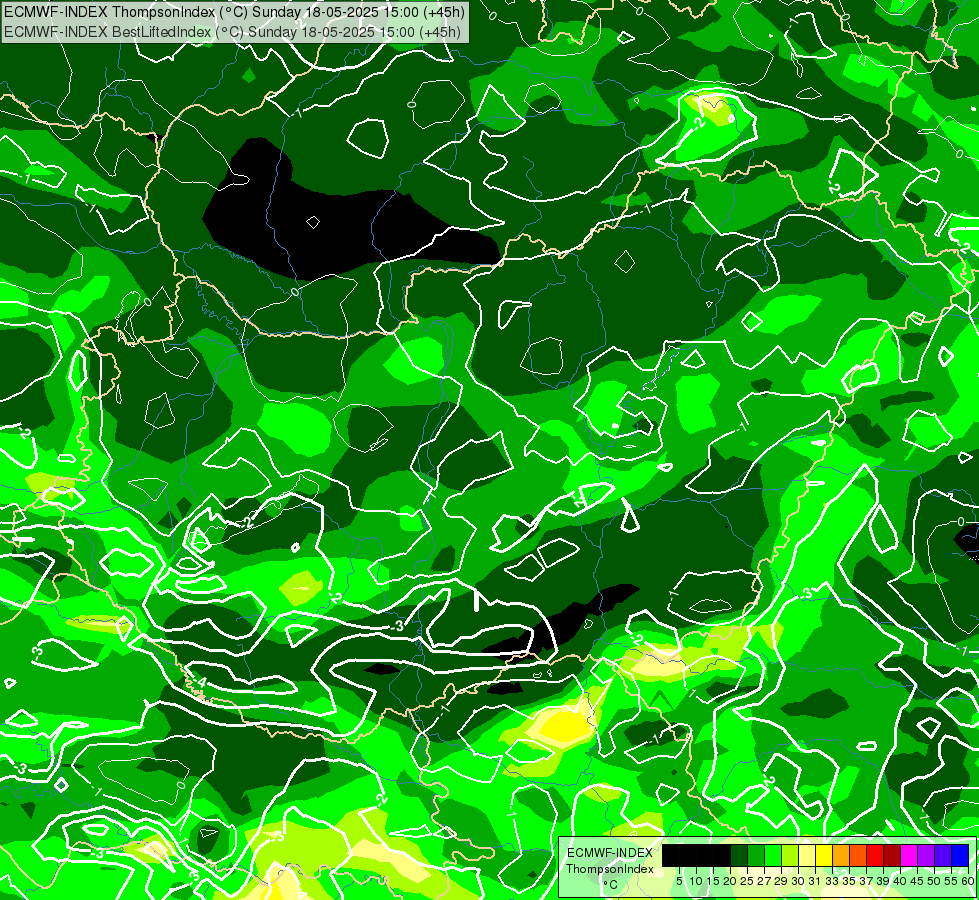
Task: Select the dark green 20–25 legend swatch
Action: pyautogui.click(x=739, y=855)
